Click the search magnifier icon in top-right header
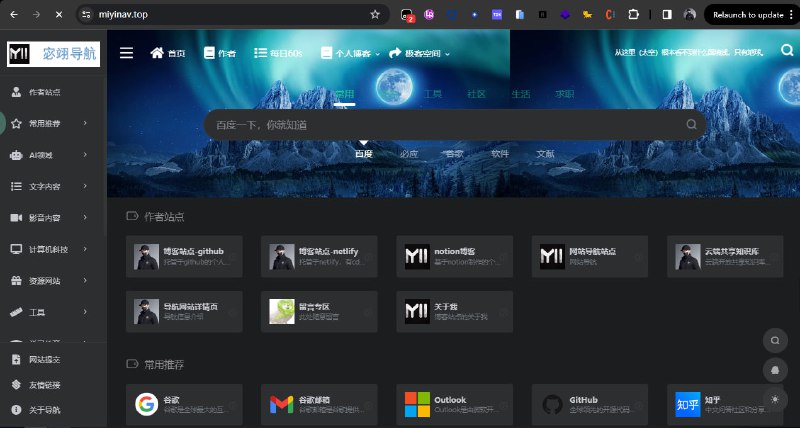This screenshot has height=428, width=800. [x=787, y=52]
